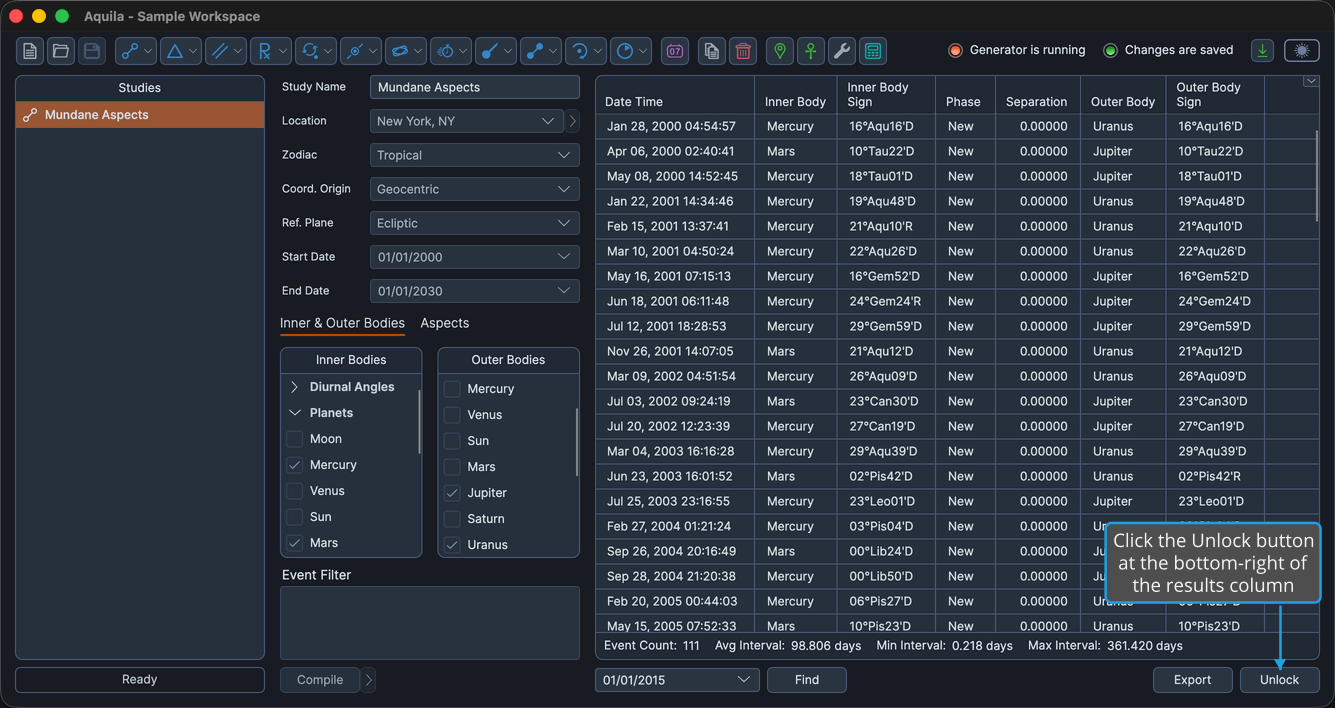Viewport: 1335px width, 708px height.
Task: Click the Unlock button
Action: [x=1280, y=680]
